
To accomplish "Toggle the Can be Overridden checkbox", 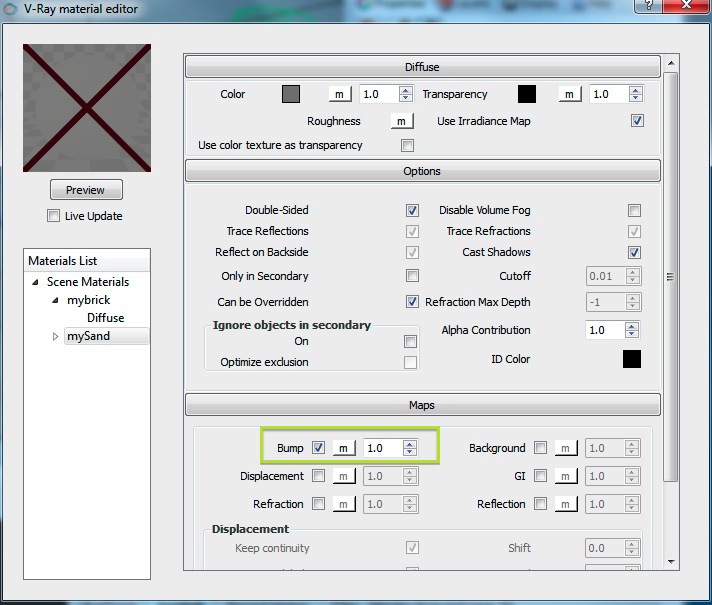I will pyautogui.click(x=412, y=302).
